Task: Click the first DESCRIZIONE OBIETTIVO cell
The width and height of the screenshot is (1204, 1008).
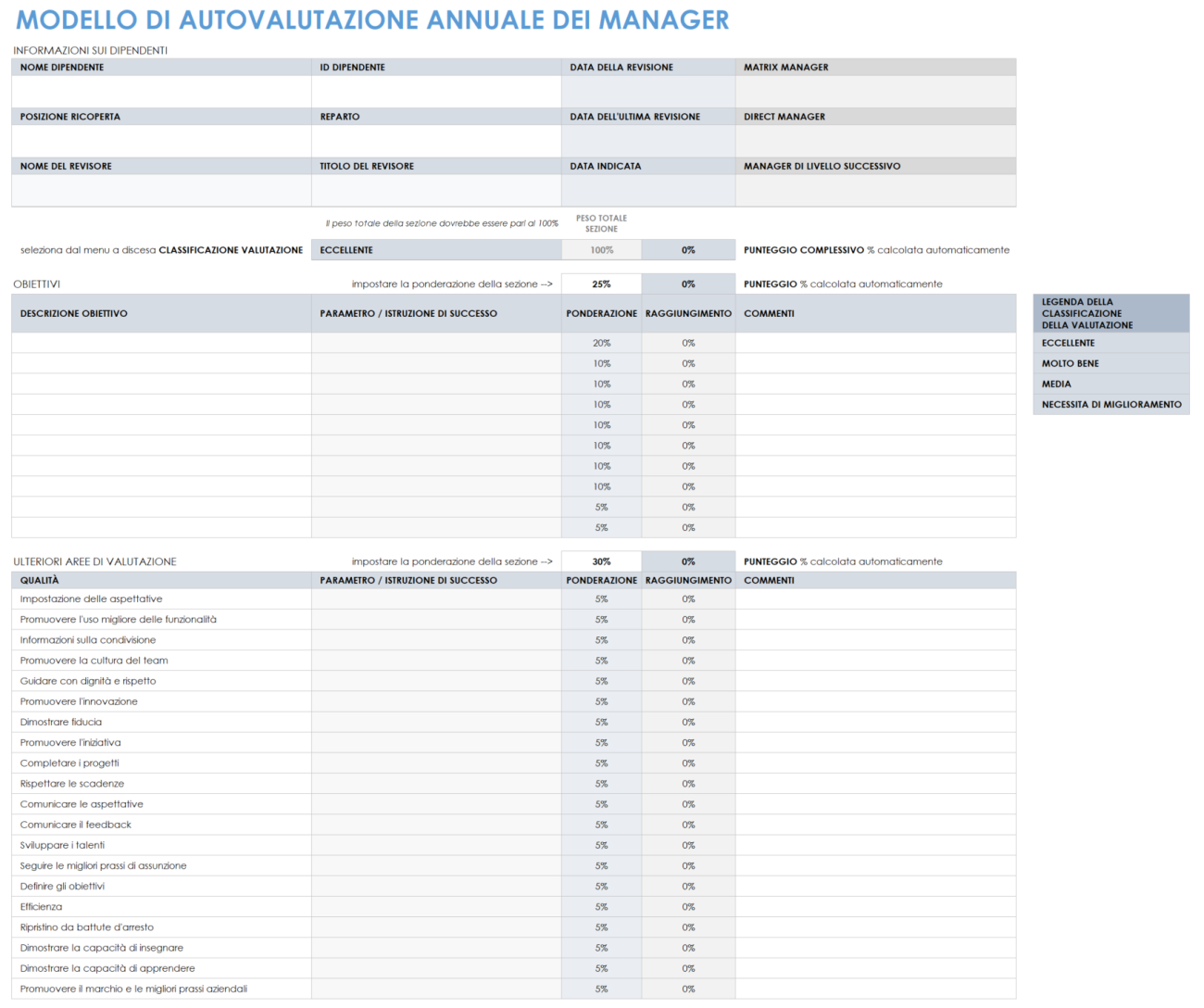Action: click(160, 342)
